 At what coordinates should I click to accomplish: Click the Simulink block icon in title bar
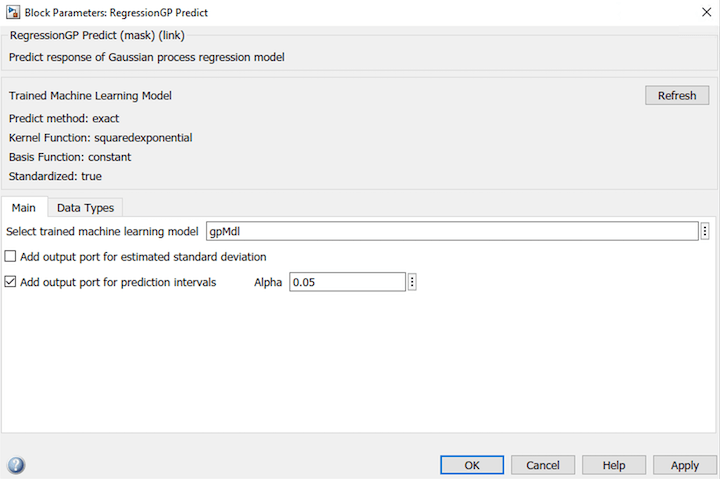point(13,12)
